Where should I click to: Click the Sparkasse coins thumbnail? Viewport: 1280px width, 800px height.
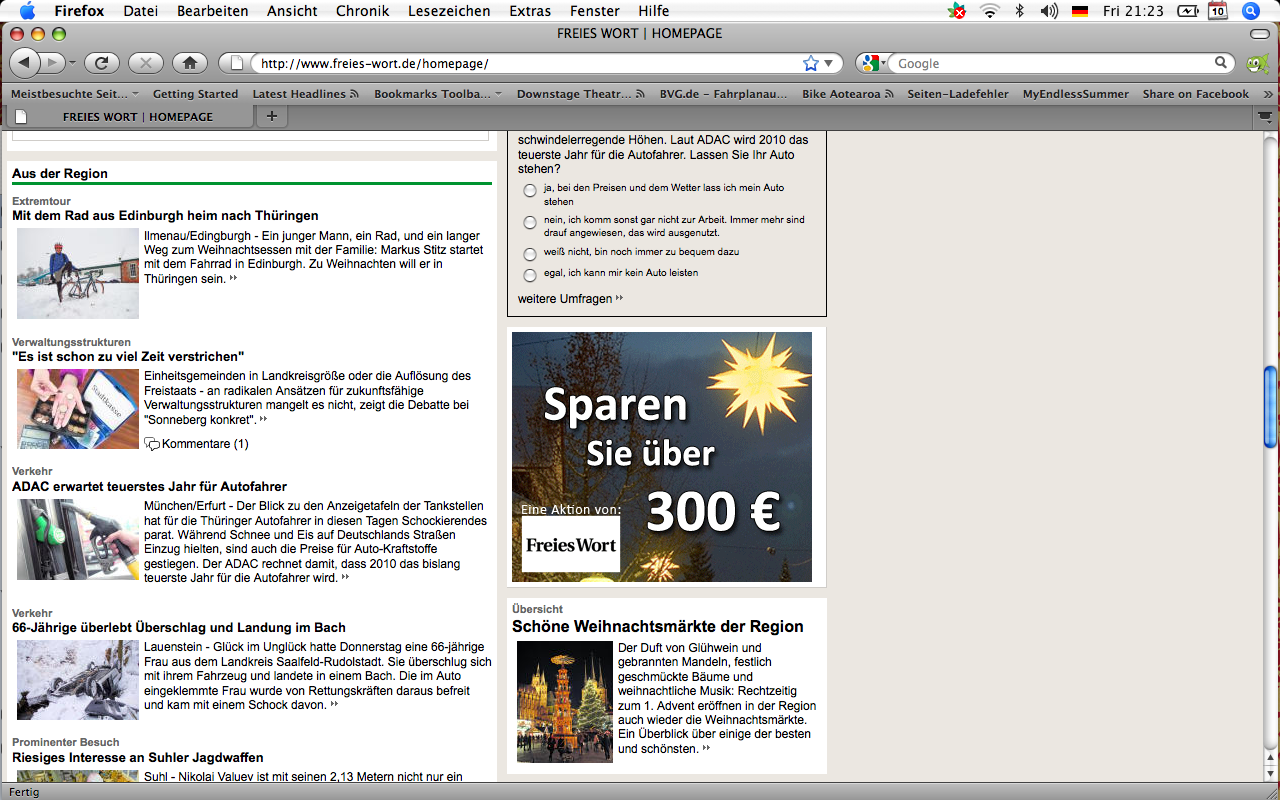(x=78, y=409)
